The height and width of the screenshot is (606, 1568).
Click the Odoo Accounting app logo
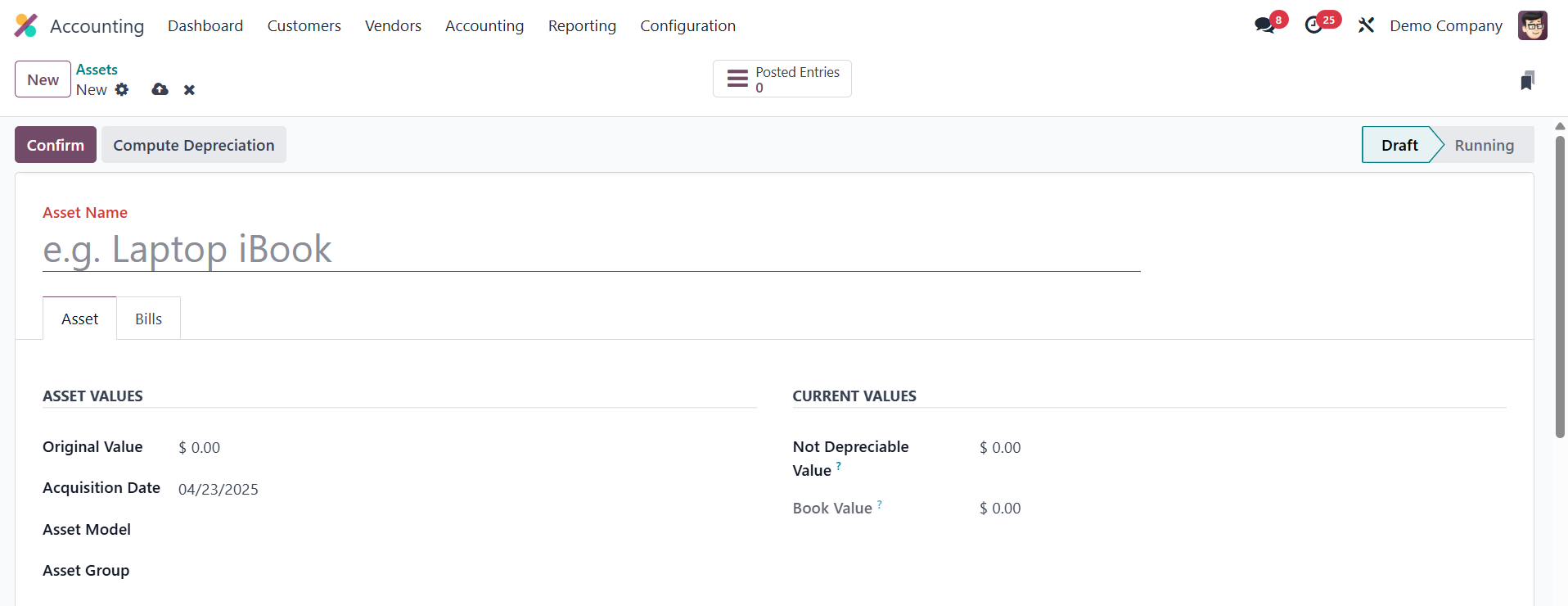tap(26, 25)
